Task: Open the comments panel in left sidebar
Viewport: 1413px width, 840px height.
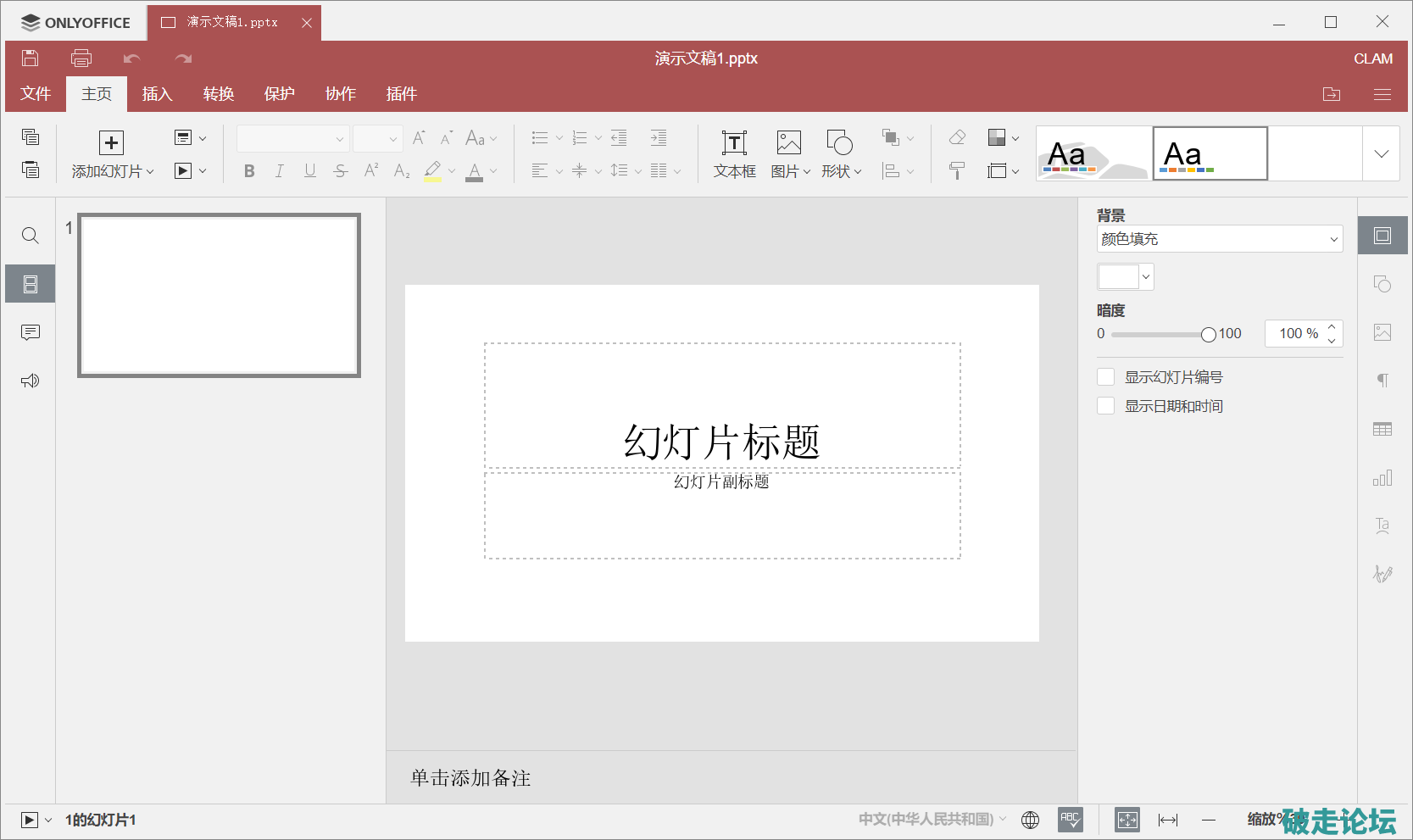Action: click(31, 332)
